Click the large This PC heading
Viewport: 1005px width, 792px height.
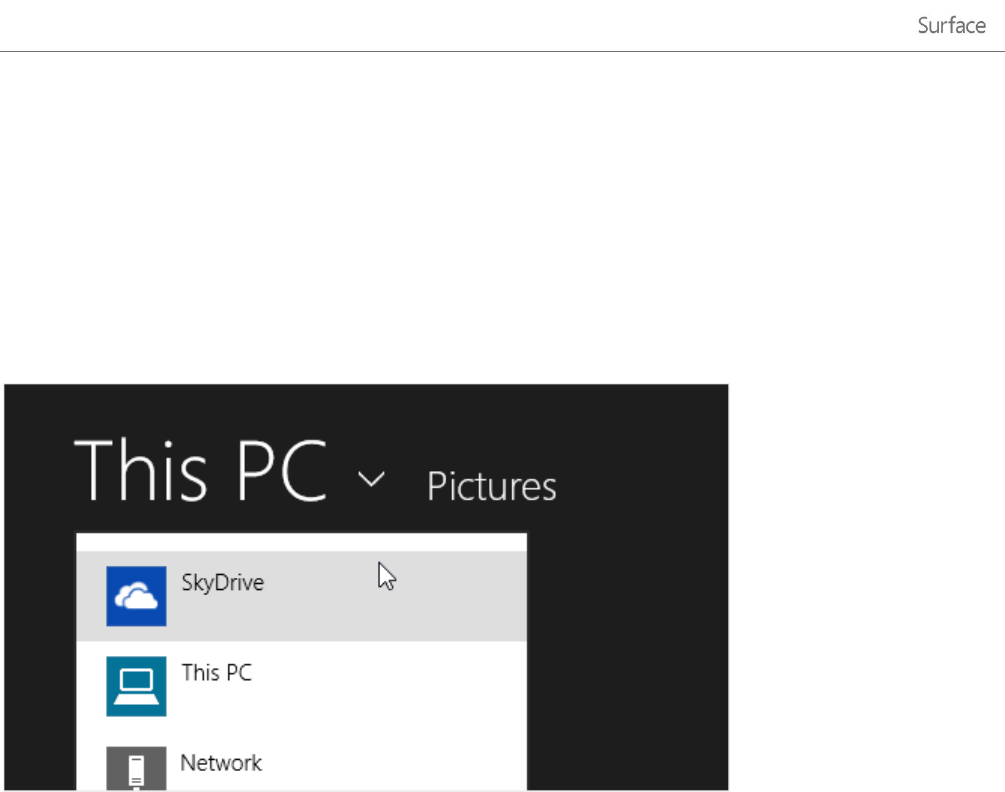200,469
